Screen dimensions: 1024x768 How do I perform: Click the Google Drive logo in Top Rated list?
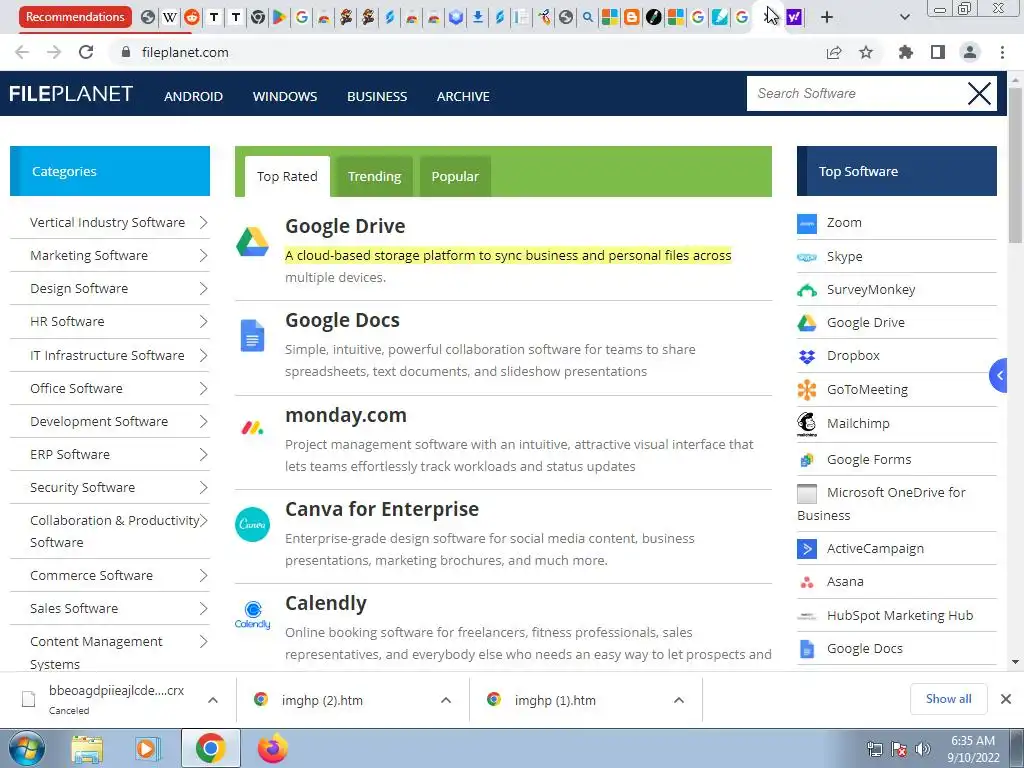tap(253, 242)
